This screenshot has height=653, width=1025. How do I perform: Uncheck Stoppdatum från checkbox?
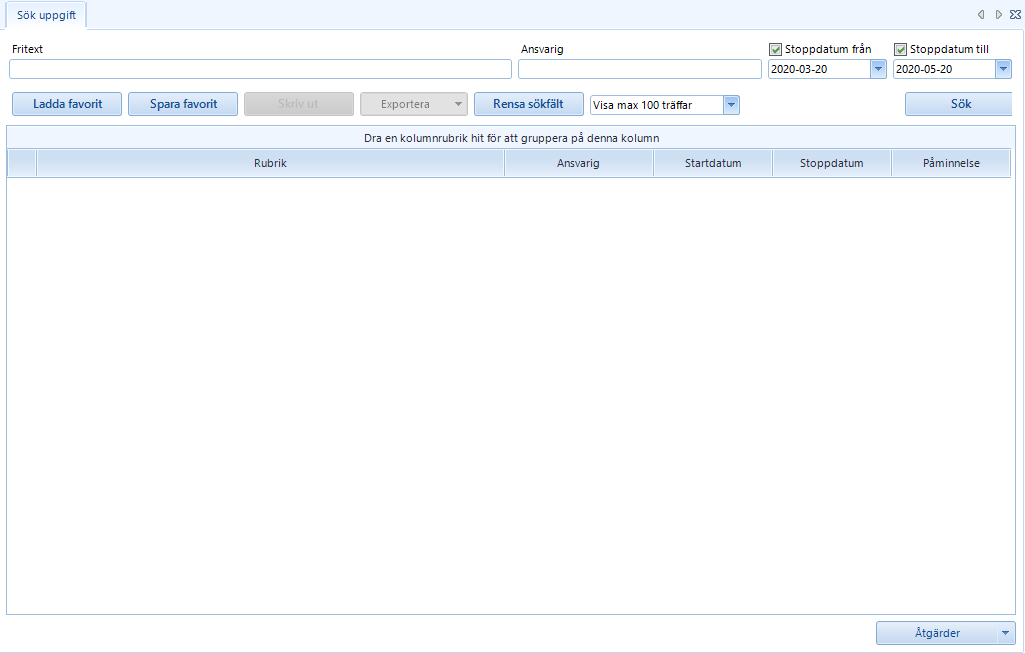click(x=775, y=50)
